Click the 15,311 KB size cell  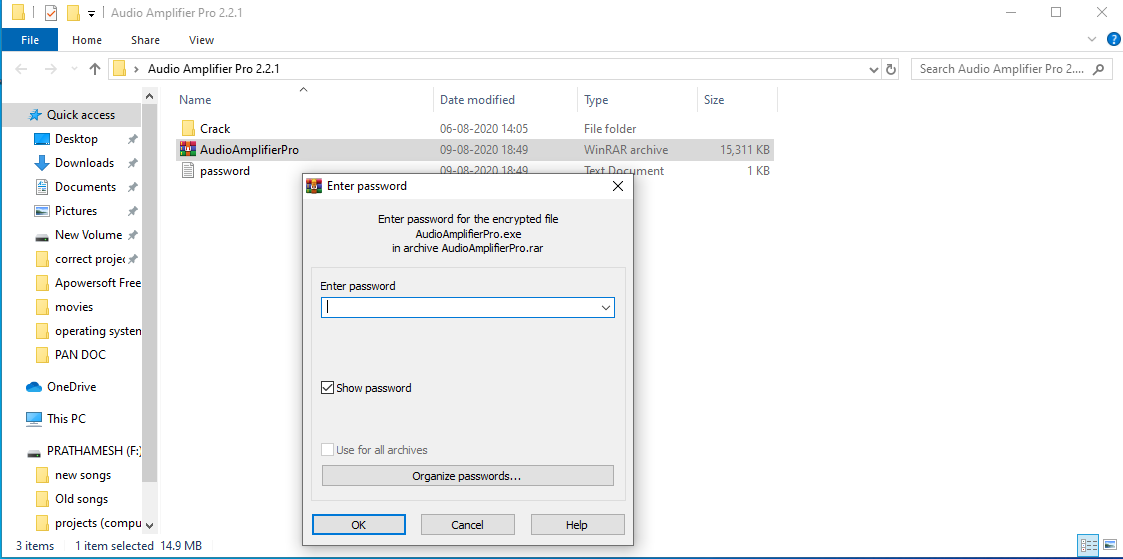(745, 150)
